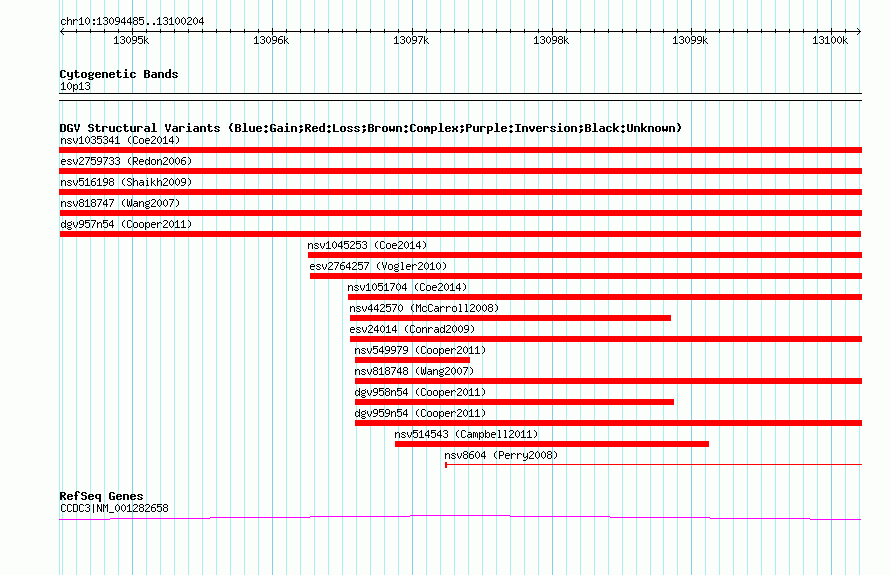Image resolution: width=890 pixels, height=575 pixels.
Task: Click the 13099k ruler mark
Action: tap(690, 40)
